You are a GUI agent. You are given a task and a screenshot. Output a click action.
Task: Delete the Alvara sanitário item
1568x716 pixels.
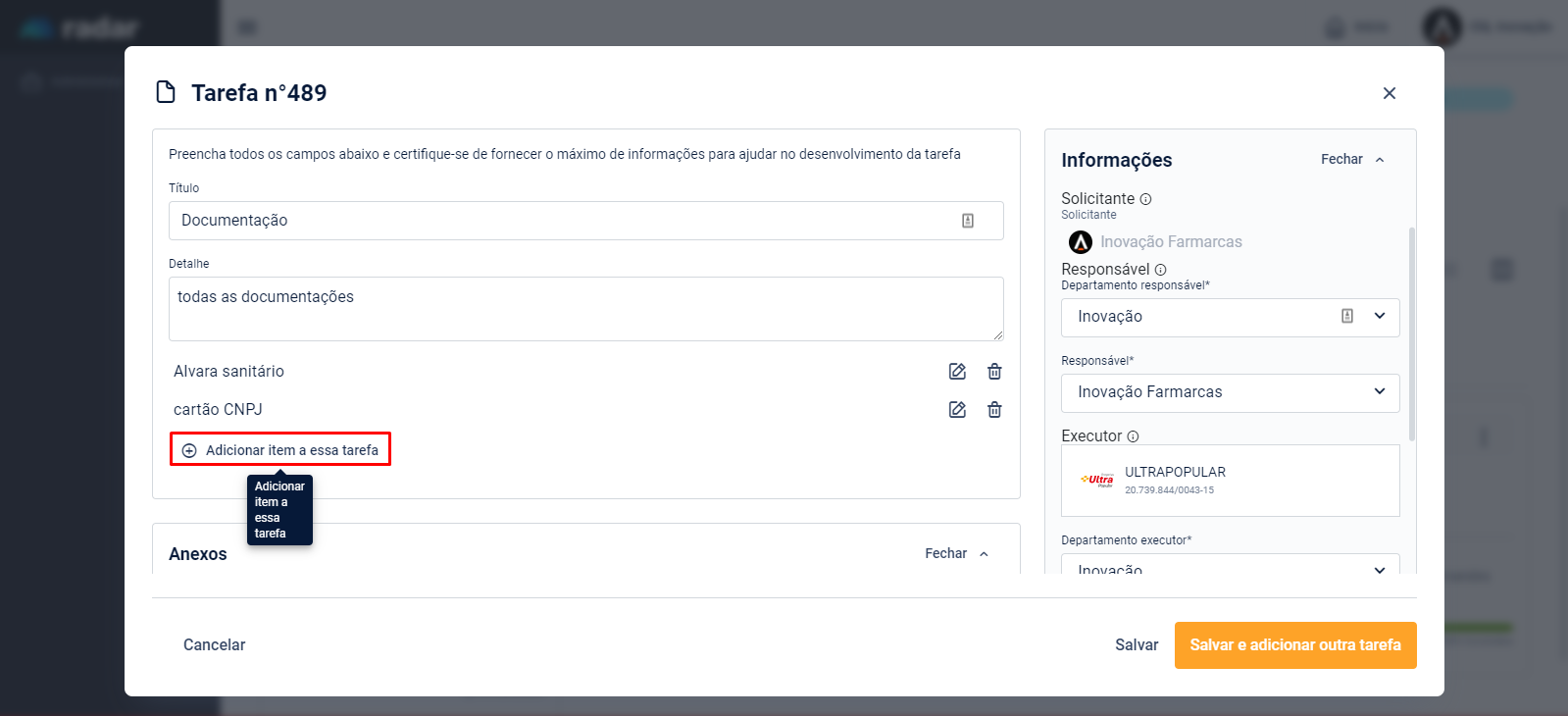(x=994, y=372)
